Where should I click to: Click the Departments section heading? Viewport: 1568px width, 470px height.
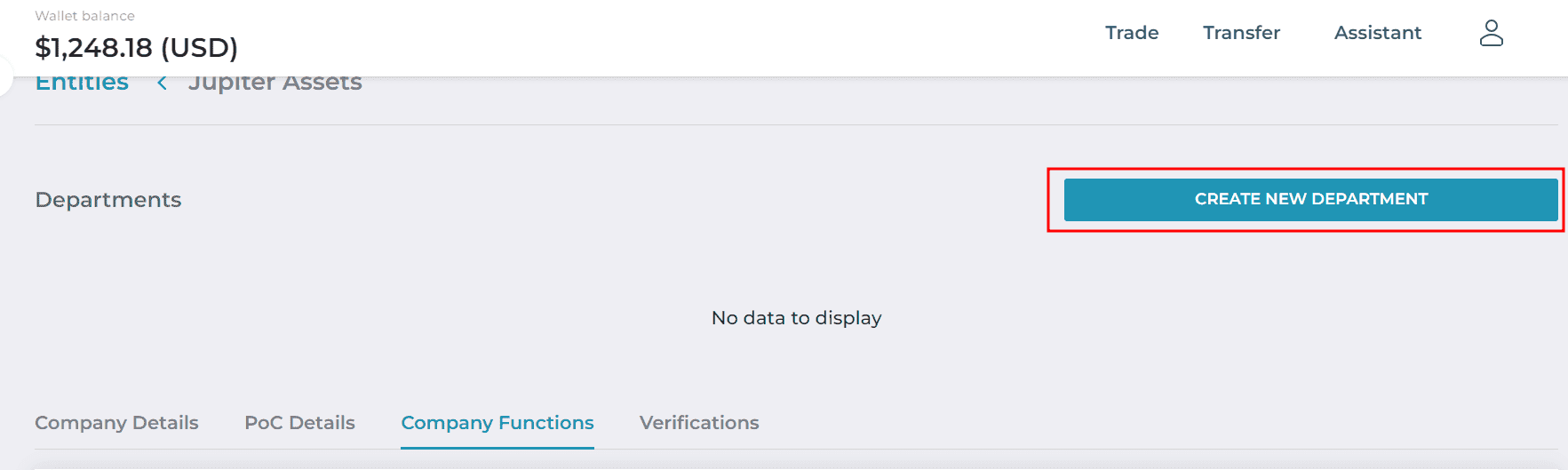coord(108,200)
